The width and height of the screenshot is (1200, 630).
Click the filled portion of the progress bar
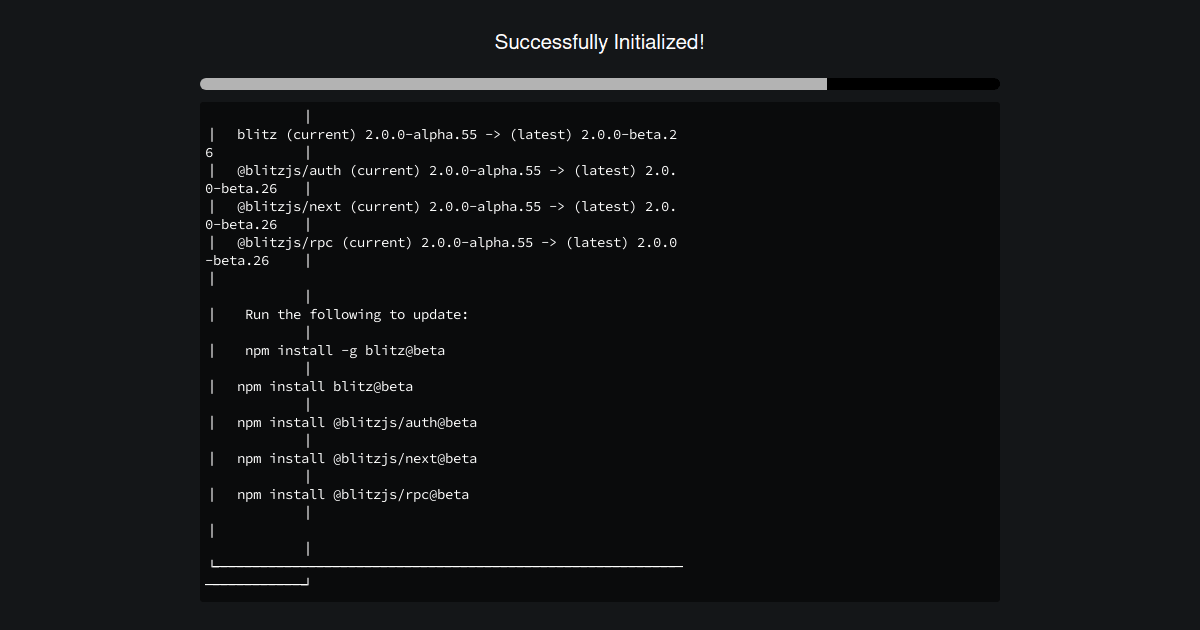[500, 83]
